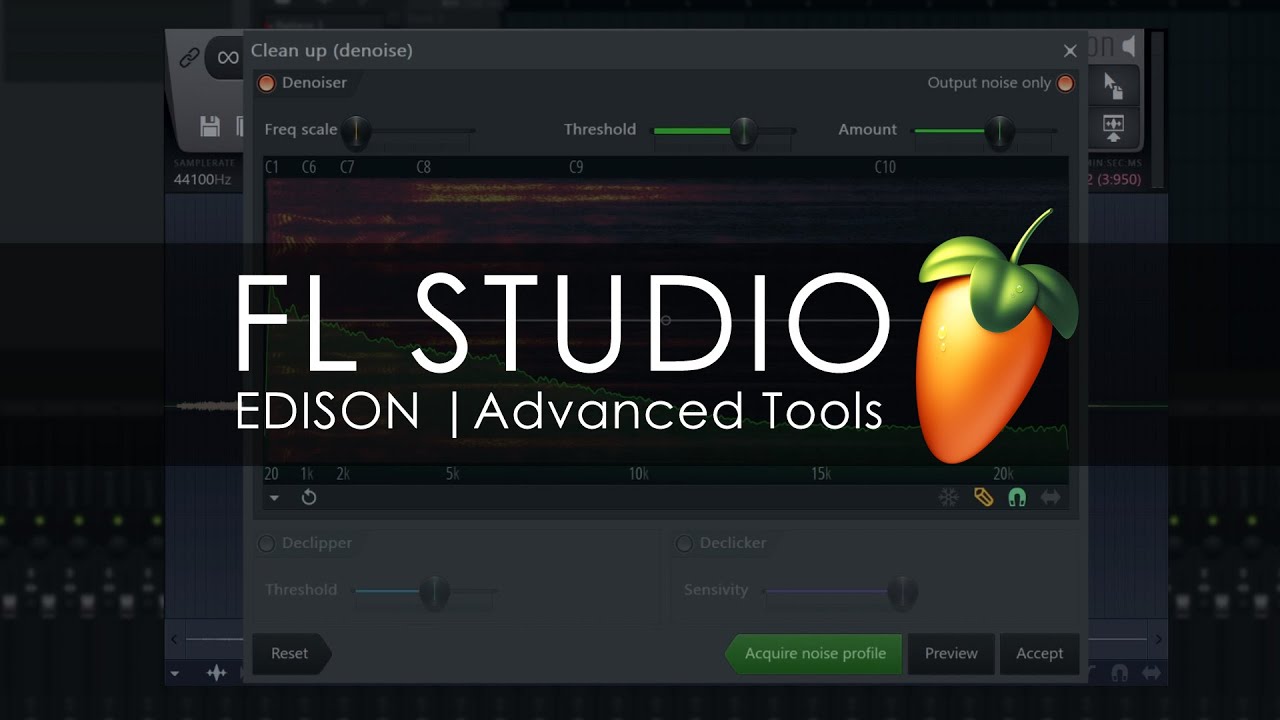Click the scroll right arrow in Edison
The image size is (1280, 720).
pyautogui.click(x=1159, y=639)
